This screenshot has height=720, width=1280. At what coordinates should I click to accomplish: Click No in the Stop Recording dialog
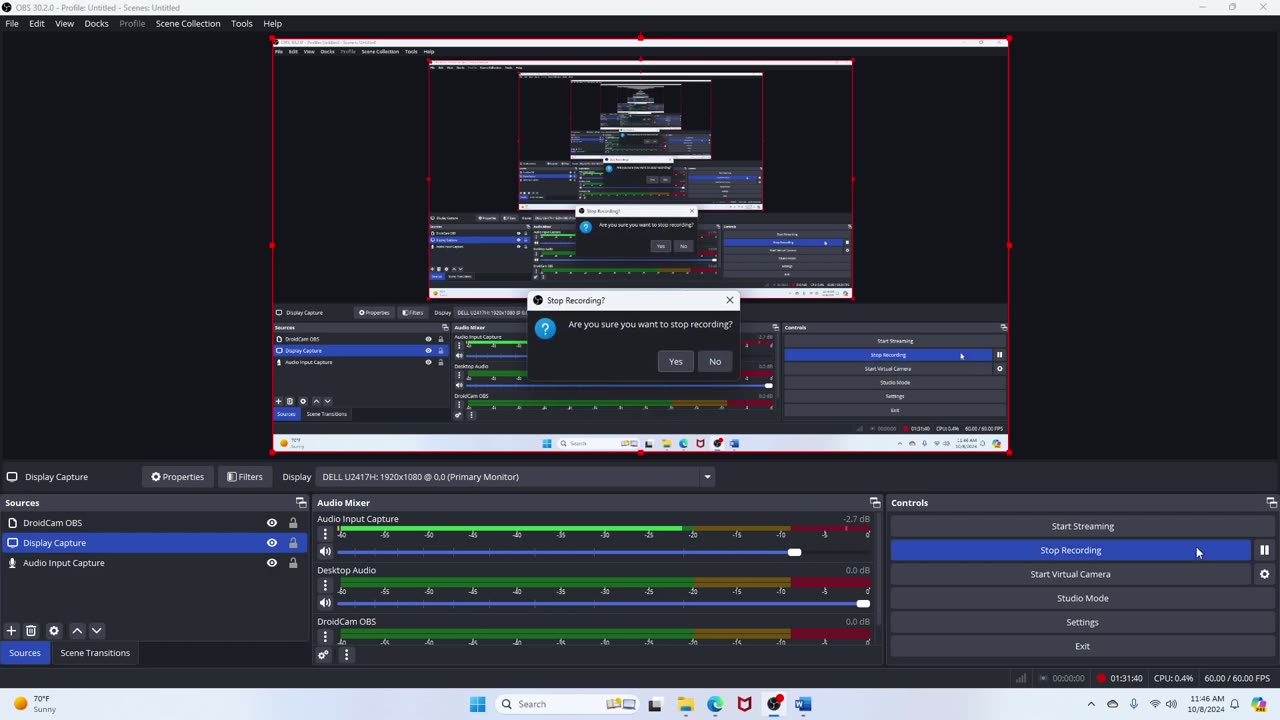click(x=715, y=361)
